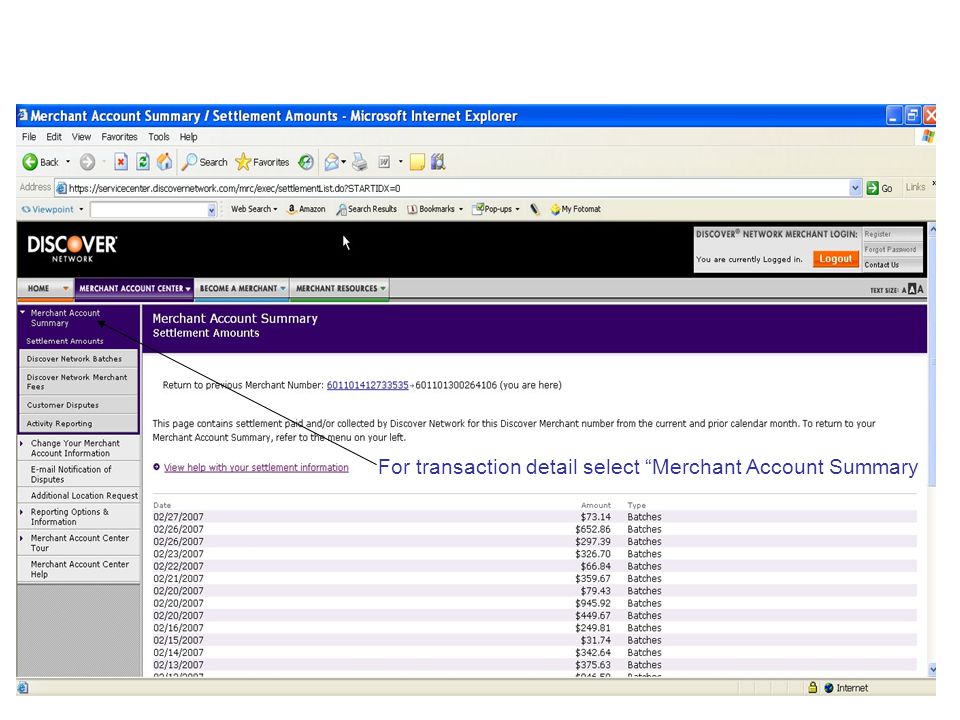The width and height of the screenshot is (960, 720).
Task: Select Discover Network Merchant Fees in sidebar
Action: pos(78,382)
